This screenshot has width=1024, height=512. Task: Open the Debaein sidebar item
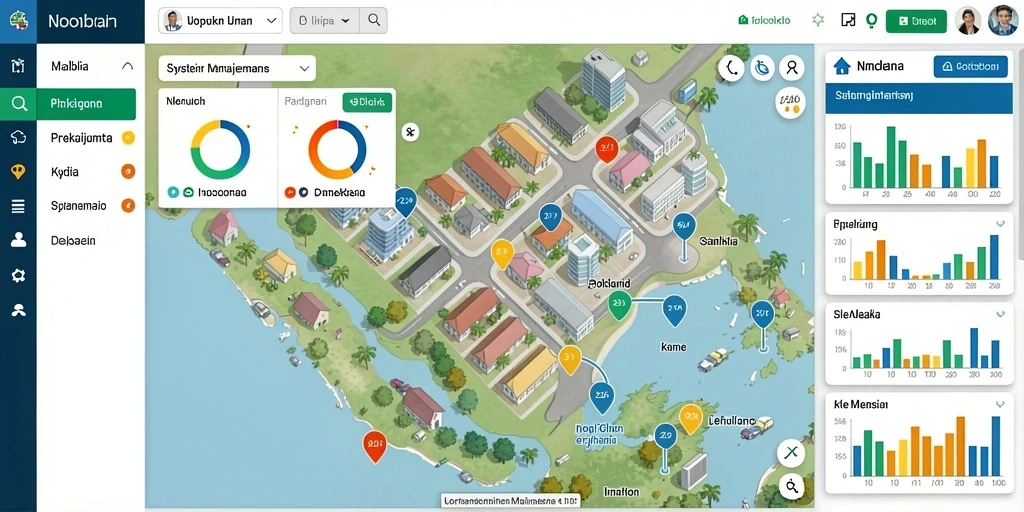73,240
